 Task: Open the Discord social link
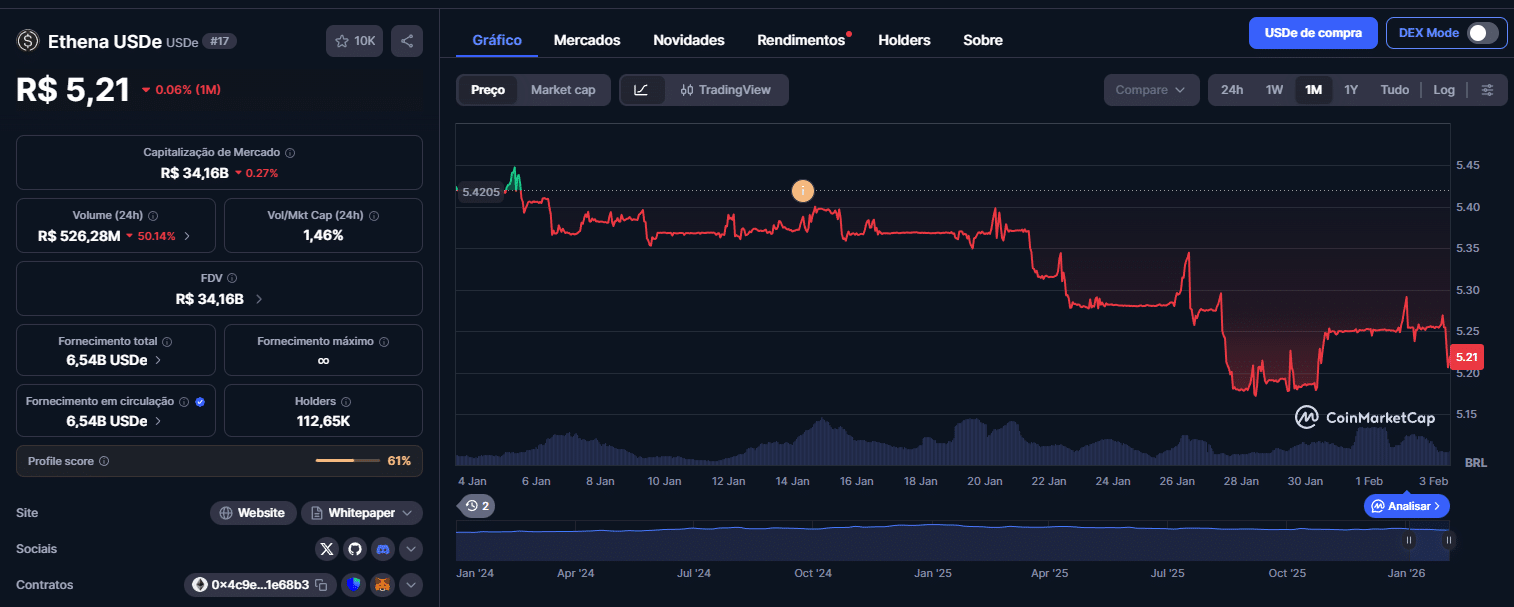pyautogui.click(x=383, y=549)
